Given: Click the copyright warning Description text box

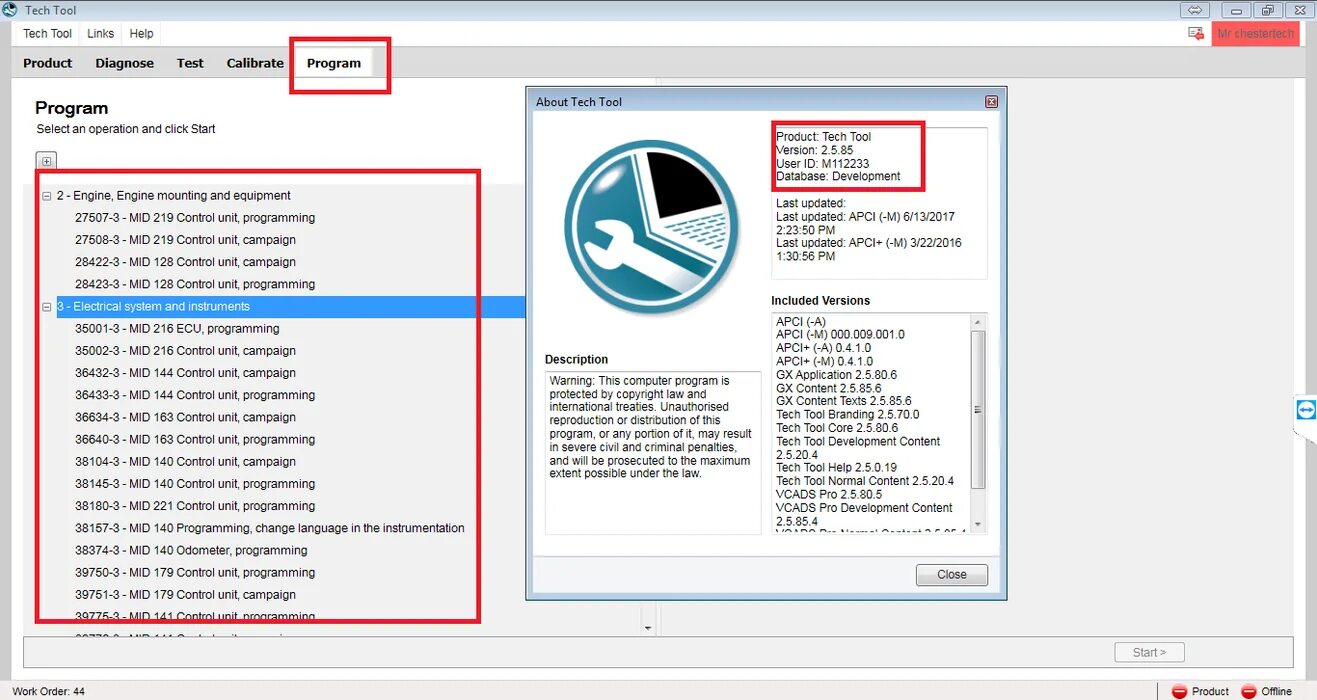Looking at the screenshot, I should pos(653,453).
